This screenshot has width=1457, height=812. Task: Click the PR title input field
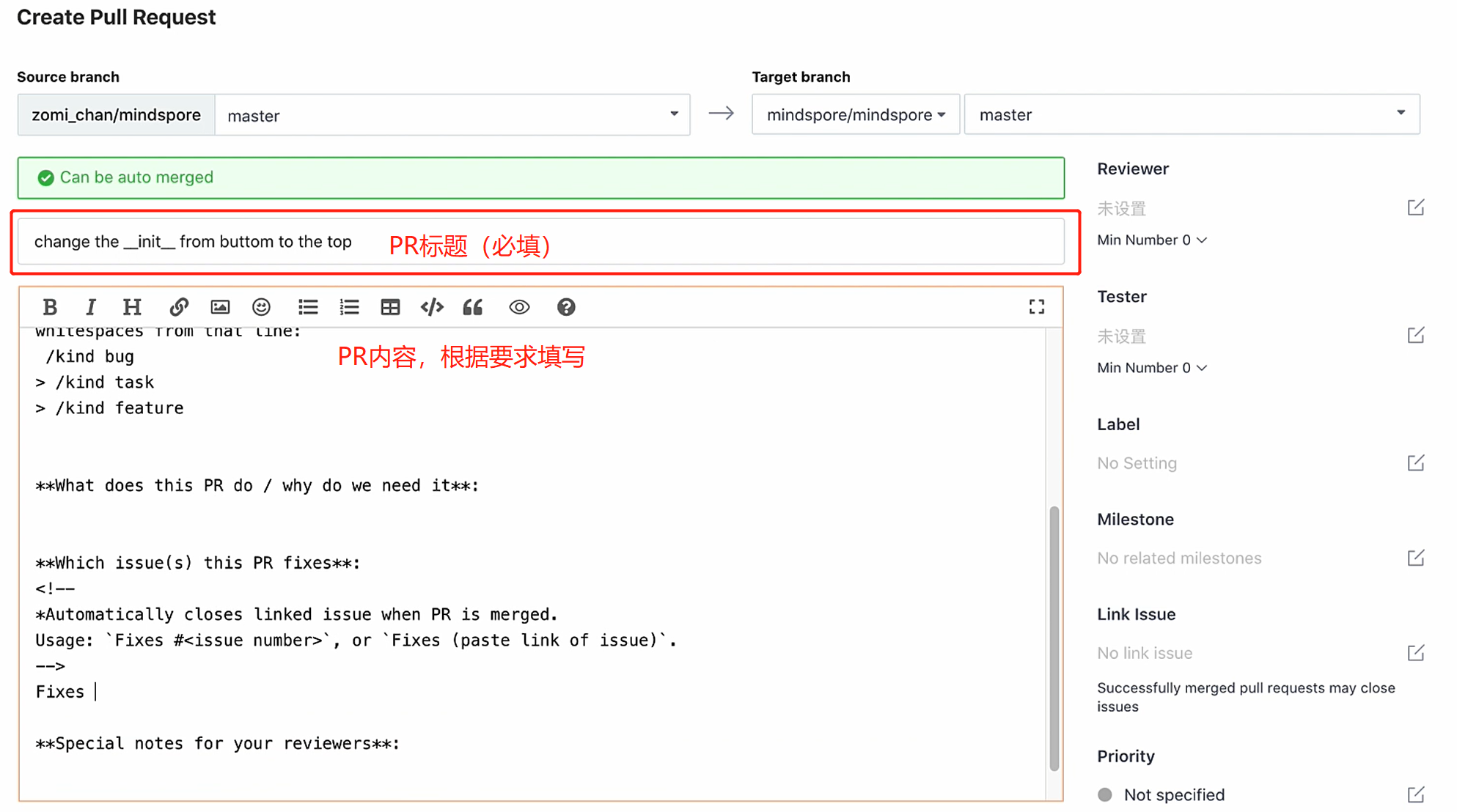[x=541, y=242]
